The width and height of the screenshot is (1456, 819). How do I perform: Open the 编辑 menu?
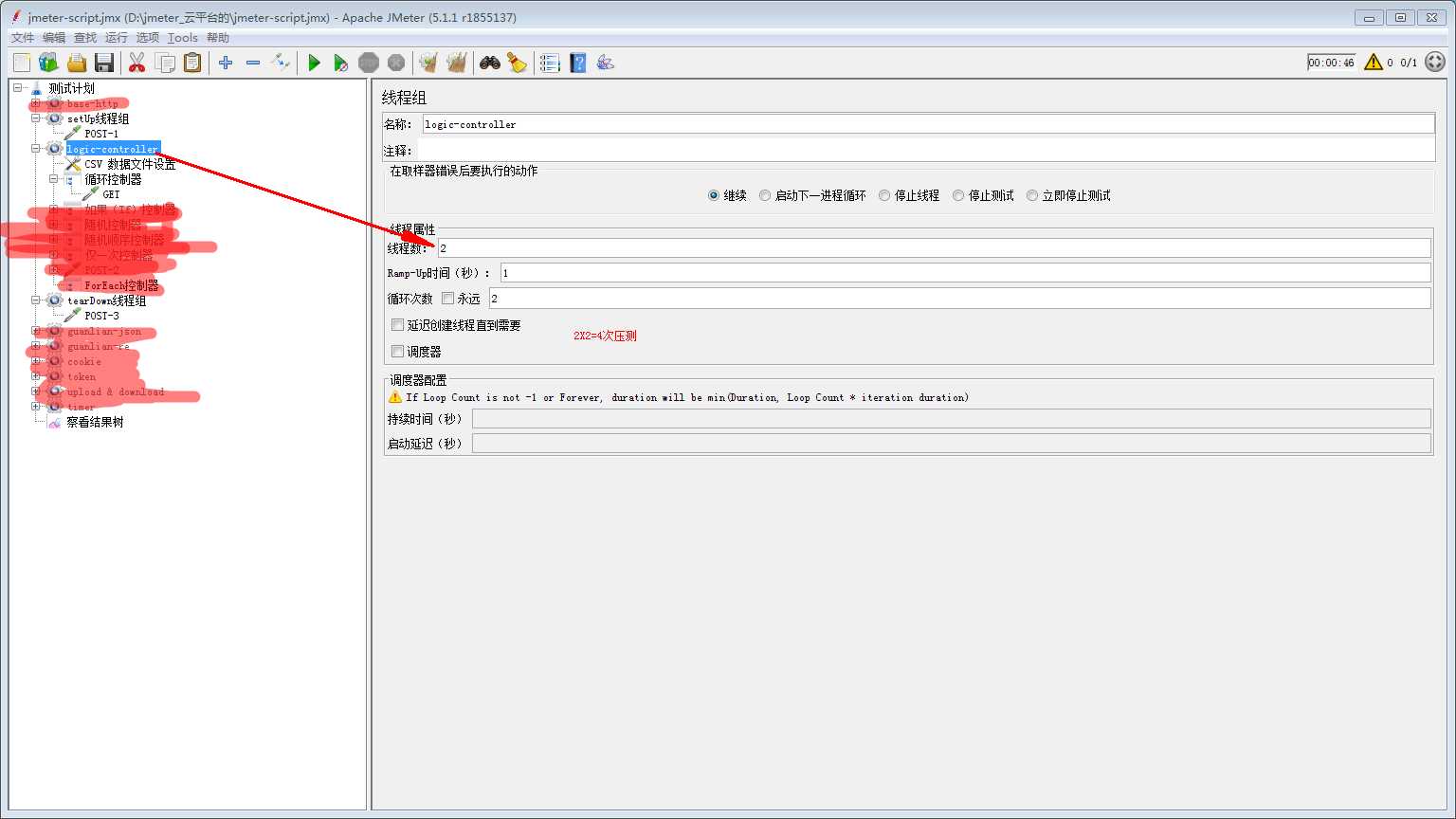54,38
